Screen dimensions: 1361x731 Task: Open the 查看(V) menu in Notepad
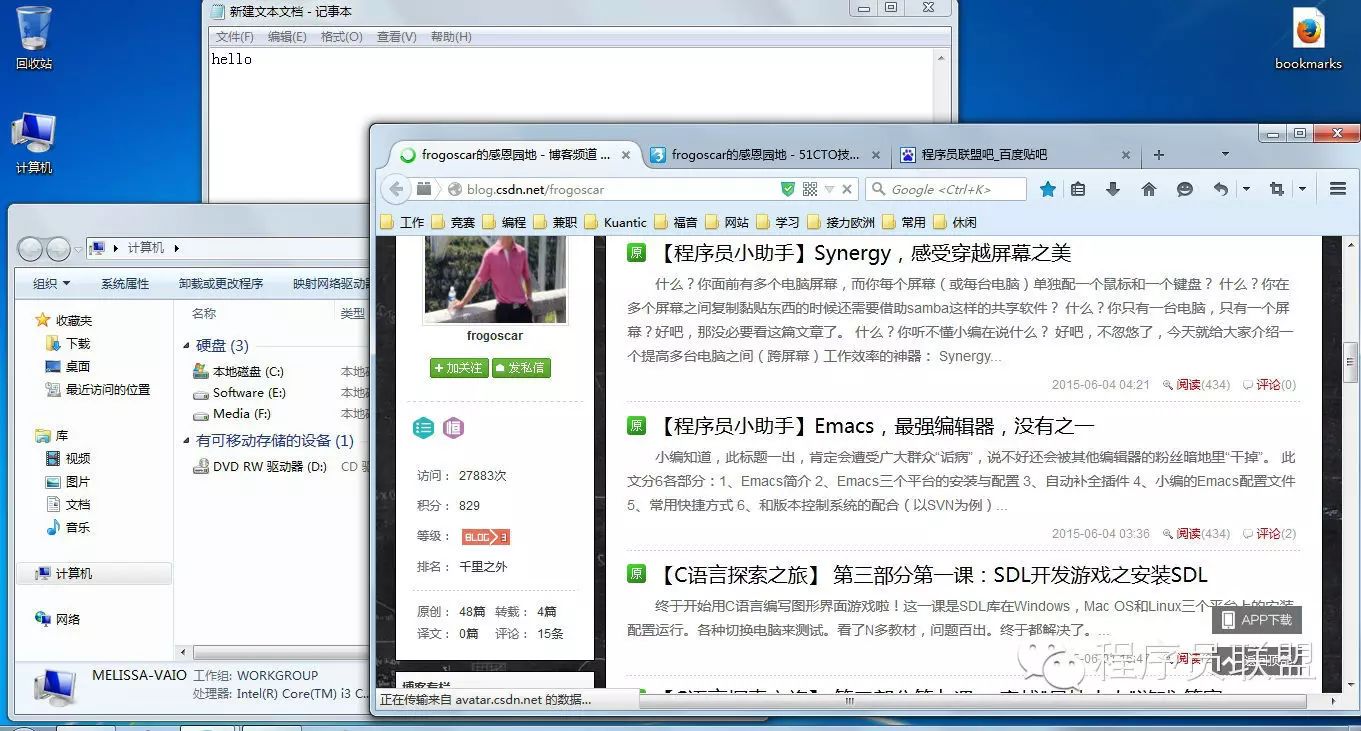click(x=396, y=37)
